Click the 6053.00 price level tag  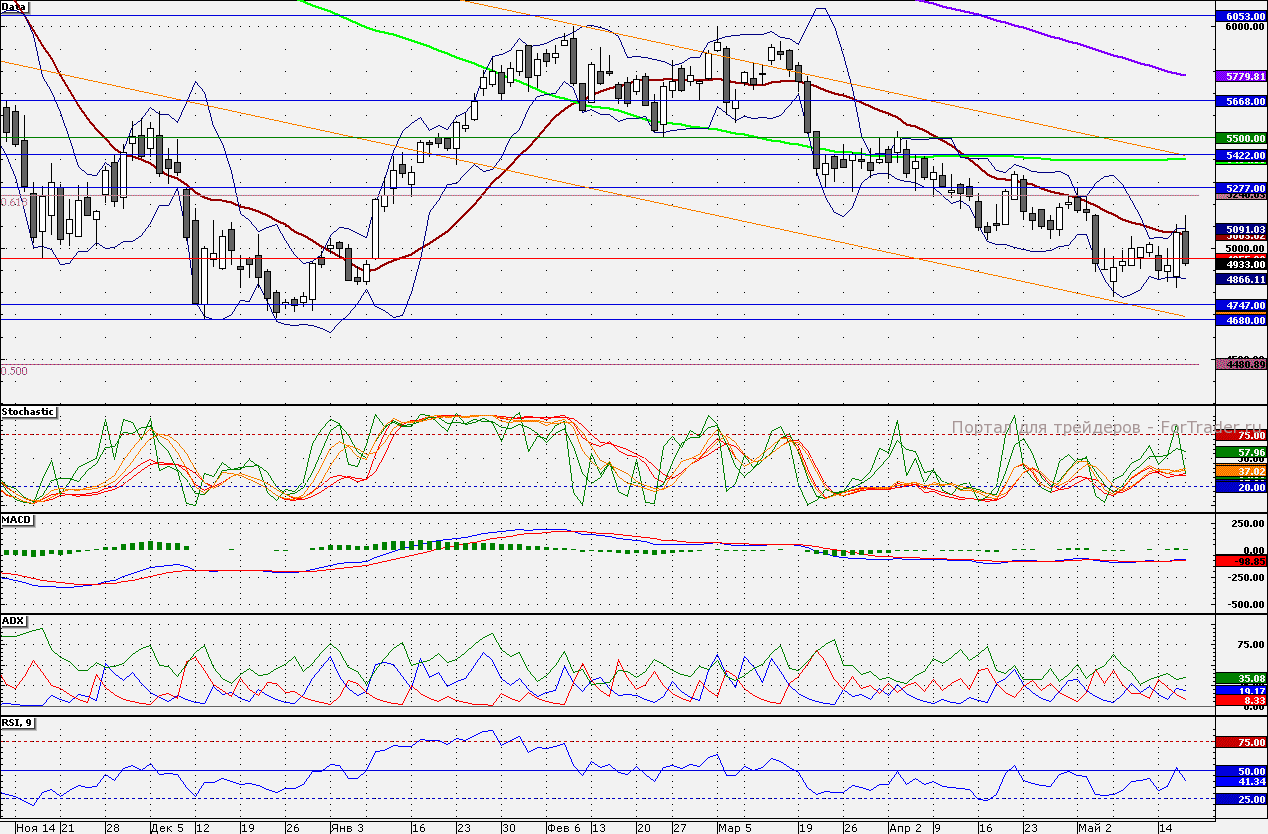1240,17
